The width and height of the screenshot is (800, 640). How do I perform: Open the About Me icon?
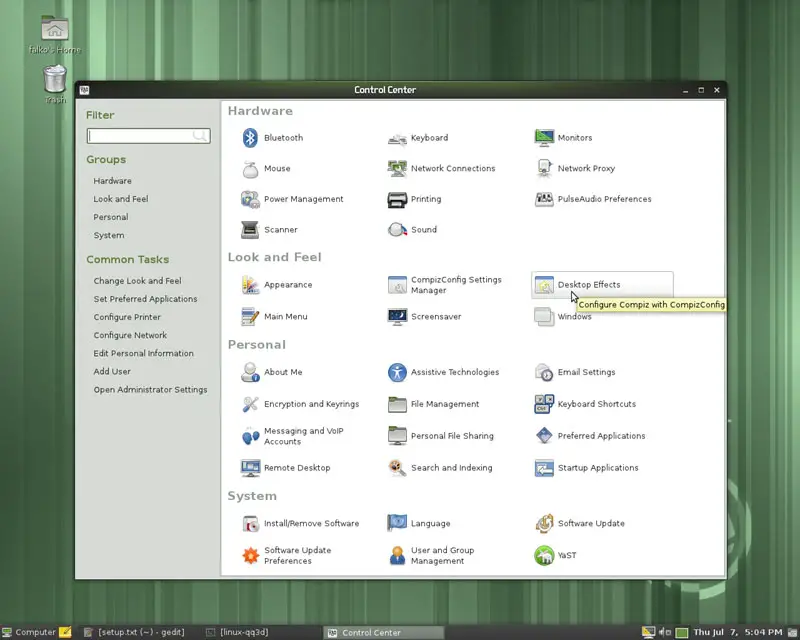(x=250, y=373)
